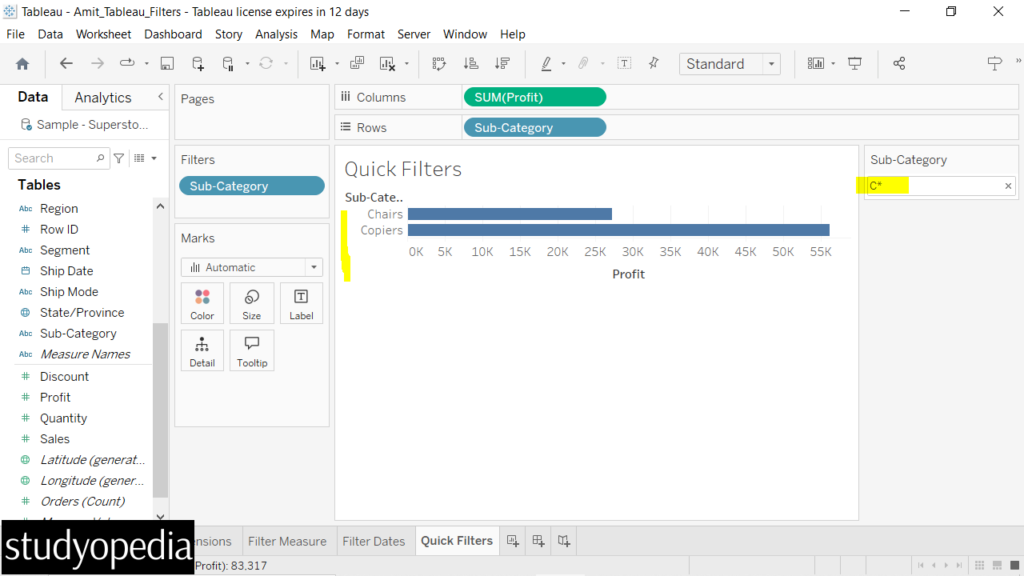Open Show/Hide Cards dropdown arrow
The image size is (1024, 576).
tap(833, 63)
